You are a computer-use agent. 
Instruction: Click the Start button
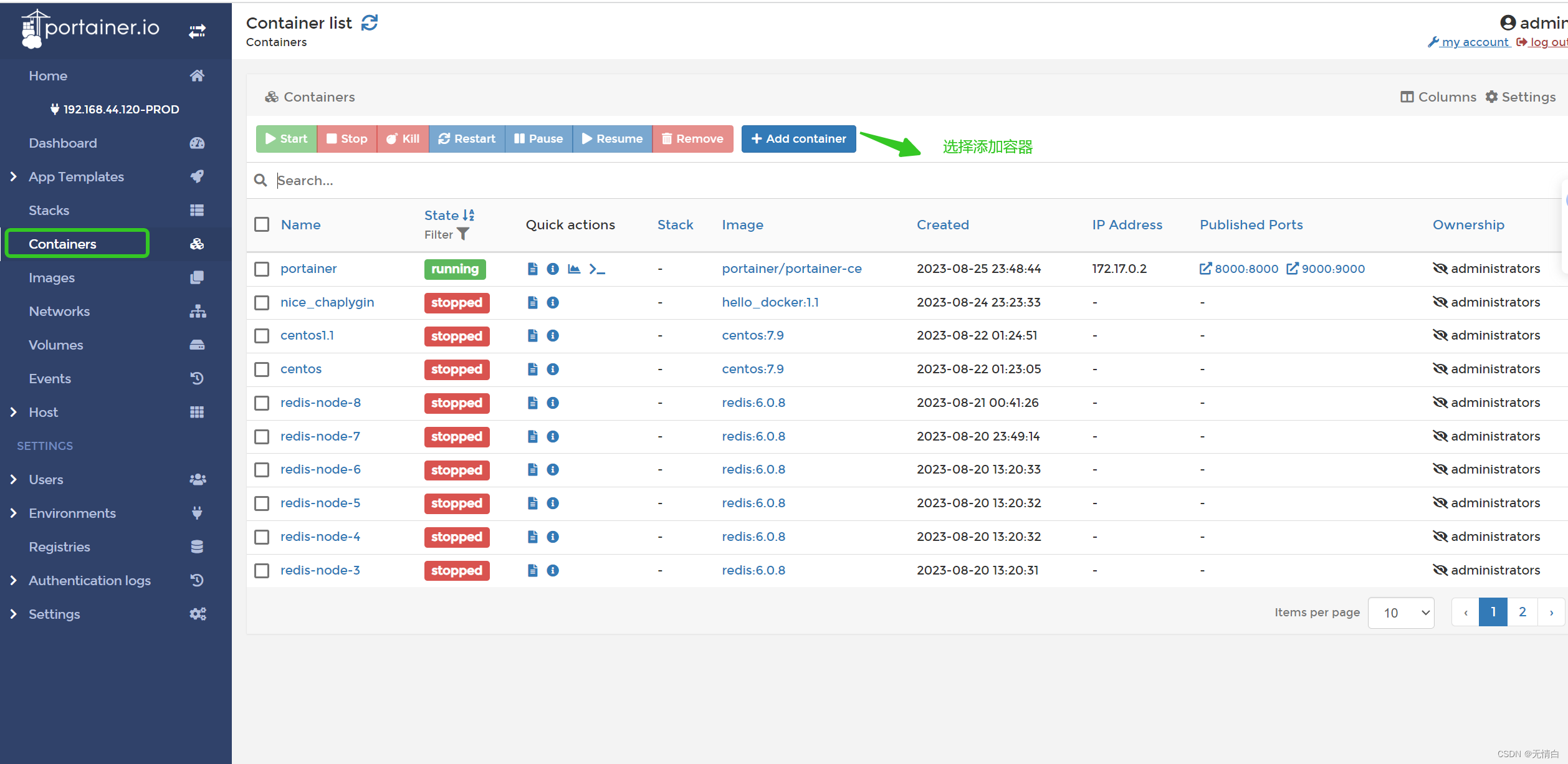pyautogui.click(x=287, y=138)
